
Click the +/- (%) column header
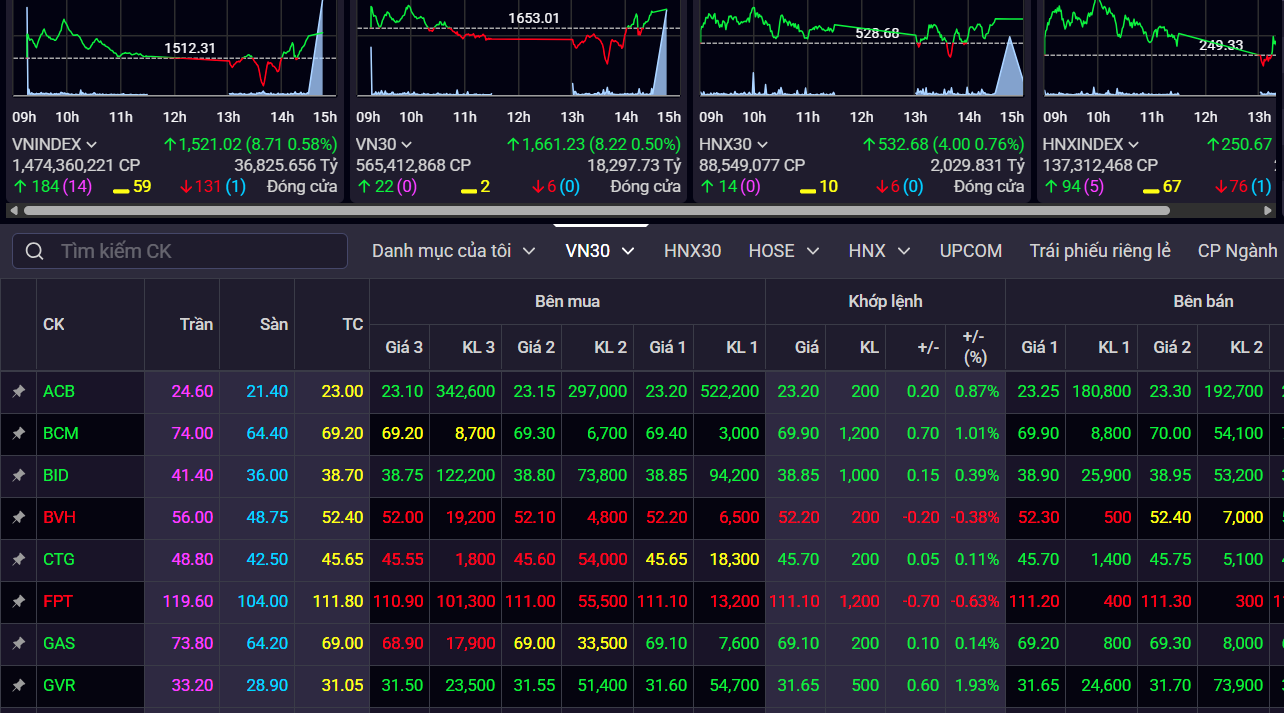pyautogui.click(x=974, y=347)
